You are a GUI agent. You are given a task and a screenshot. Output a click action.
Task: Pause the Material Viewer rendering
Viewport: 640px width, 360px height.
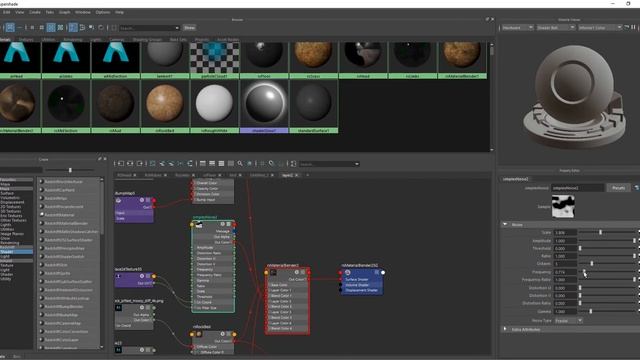pos(633,27)
